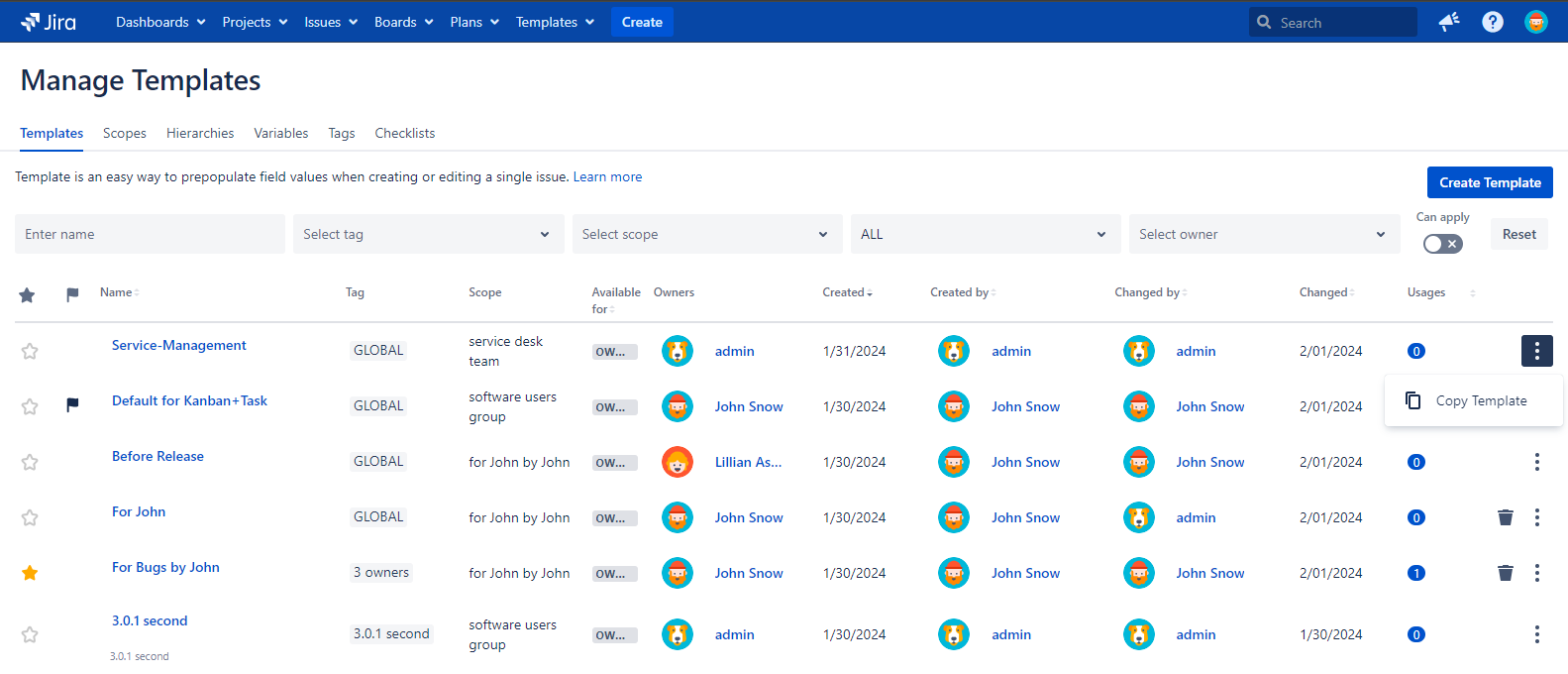Delete the For John template
The height and width of the screenshot is (674, 1568).
click(1505, 517)
